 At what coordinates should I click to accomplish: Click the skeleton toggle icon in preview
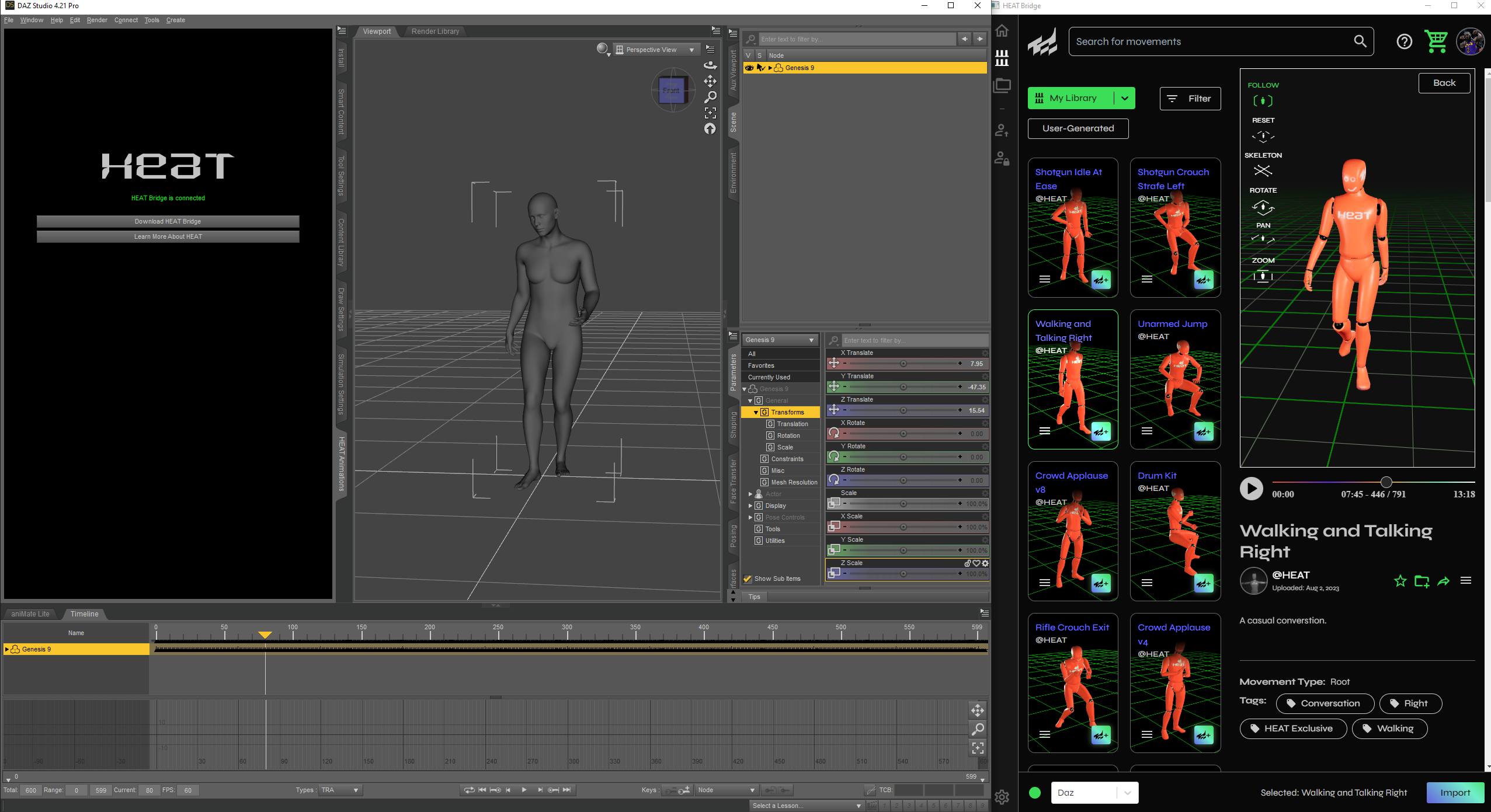pyautogui.click(x=1262, y=170)
